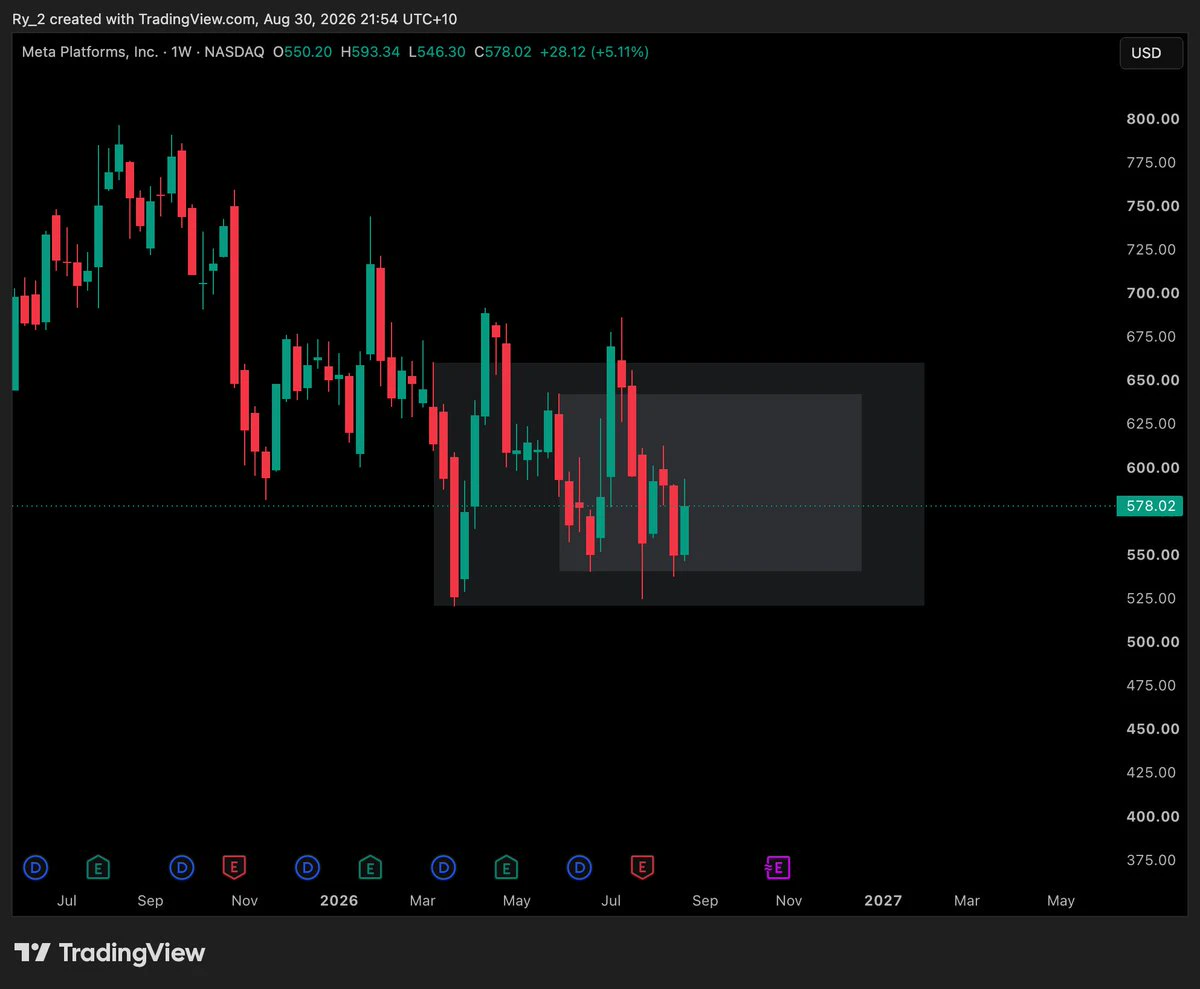Click the dividend marker right of Mar 2026
Image resolution: width=1200 pixels, height=989 pixels.
pyautogui.click(x=444, y=867)
